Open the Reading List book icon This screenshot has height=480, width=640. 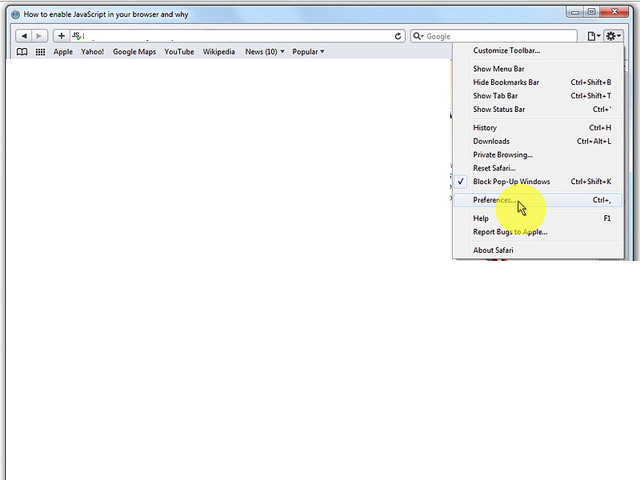coord(22,52)
